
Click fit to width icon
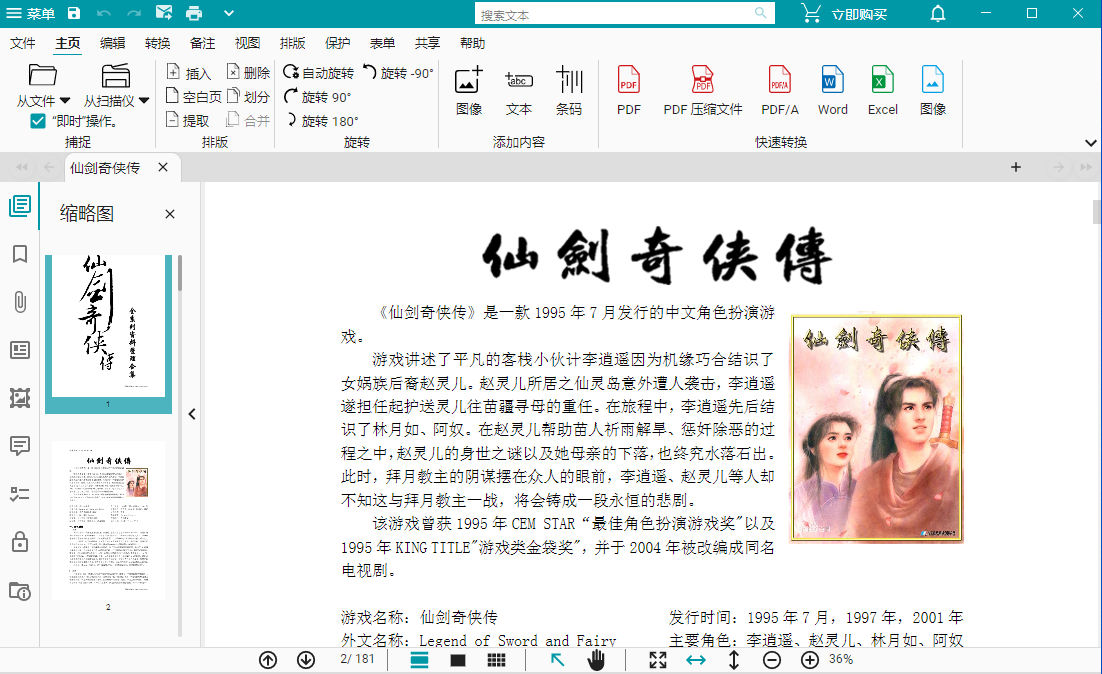click(696, 660)
